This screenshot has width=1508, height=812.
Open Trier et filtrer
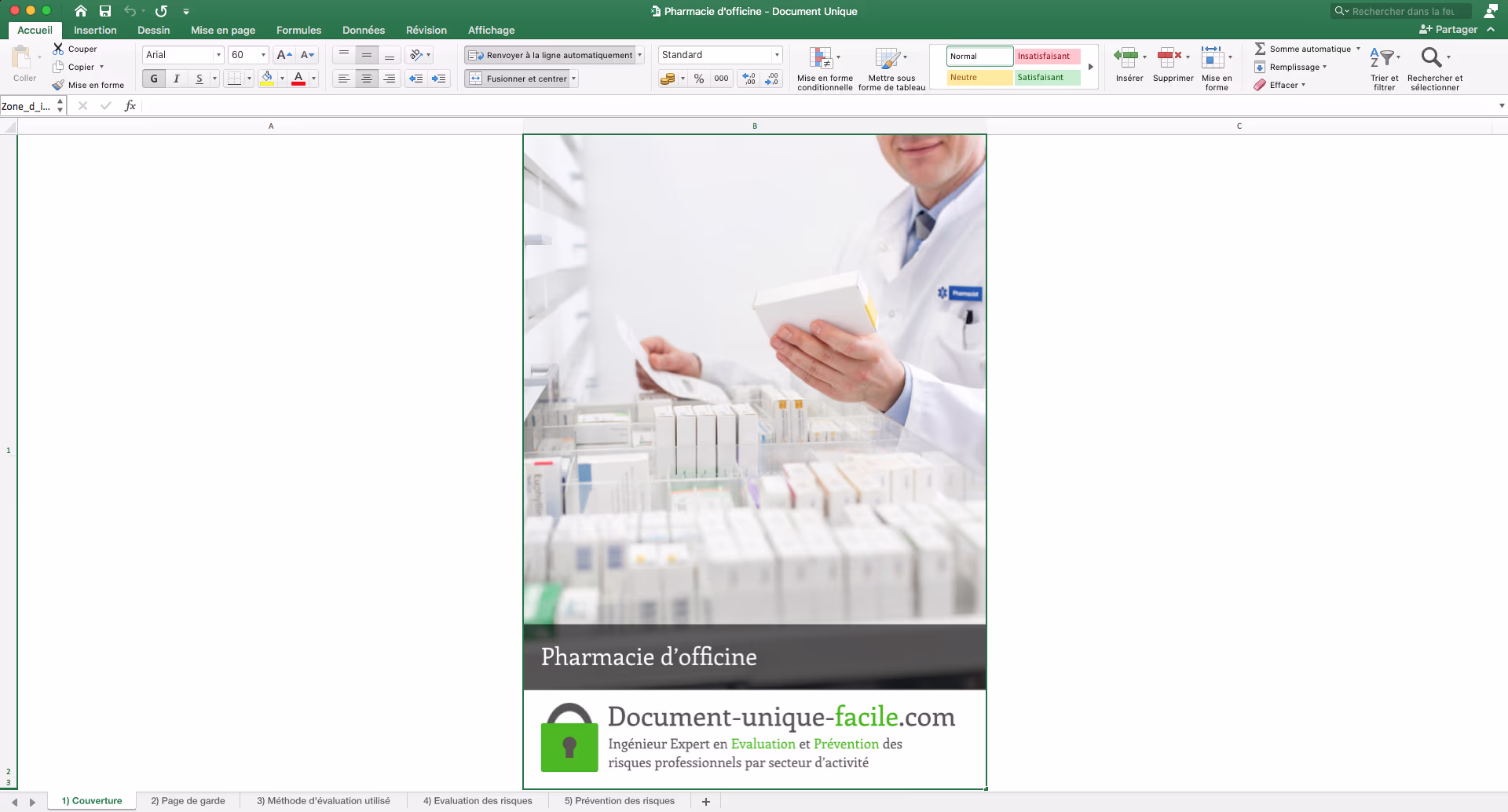click(1385, 69)
